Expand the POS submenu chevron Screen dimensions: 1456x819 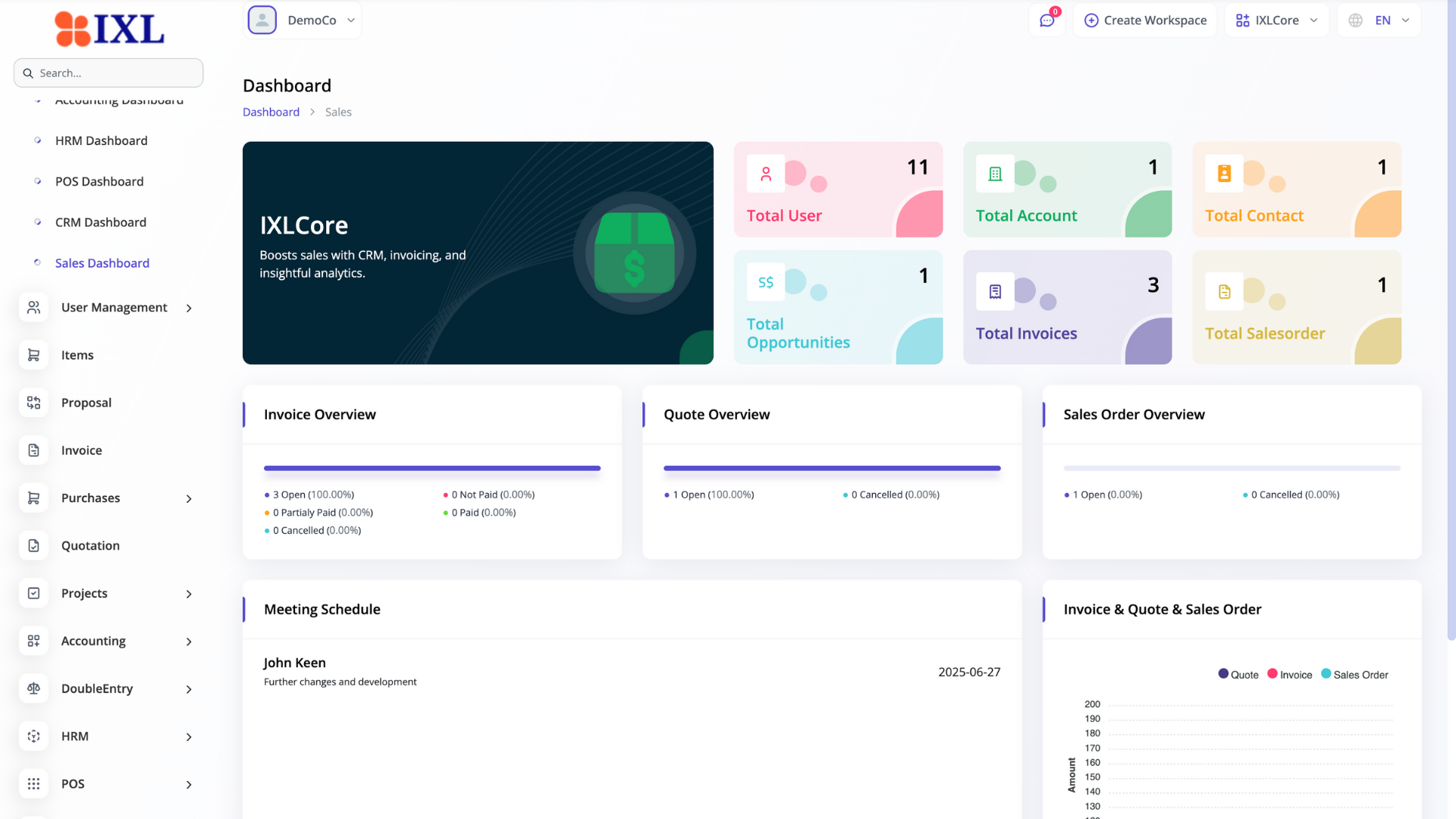tap(189, 785)
